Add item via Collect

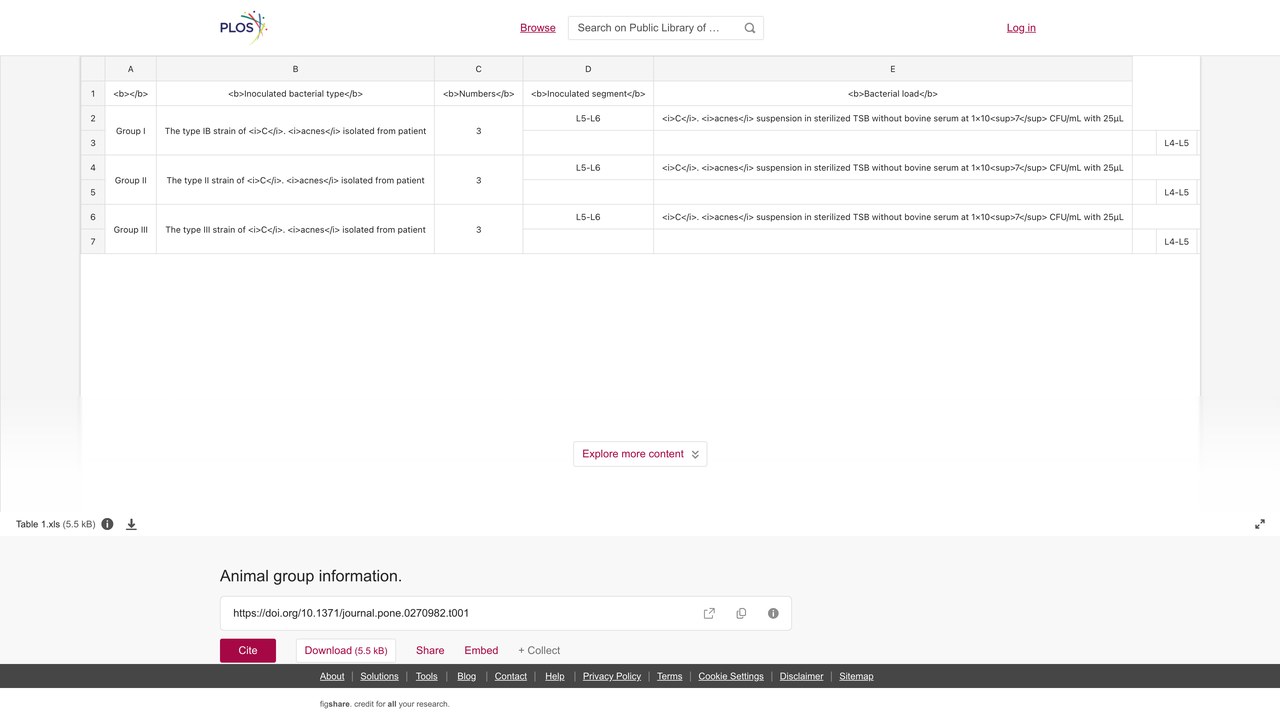point(539,650)
